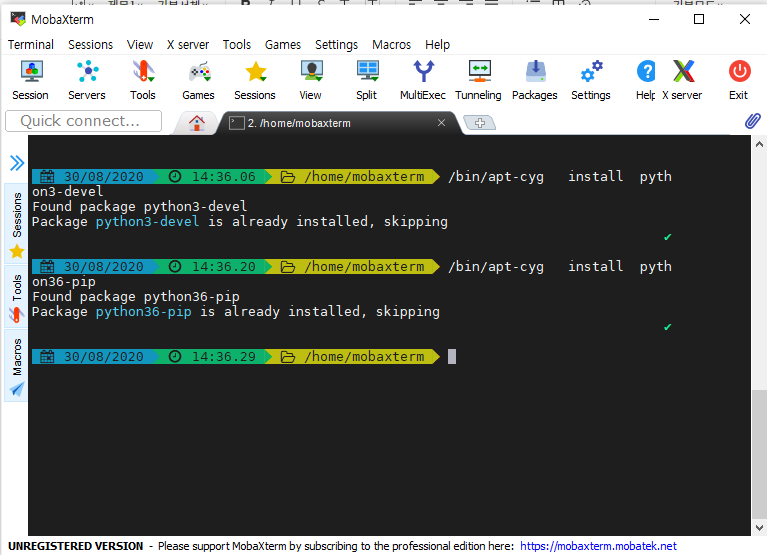The width and height of the screenshot is (767, 555).
Task: Open the Tools toolbar icon
Action: 143,80
